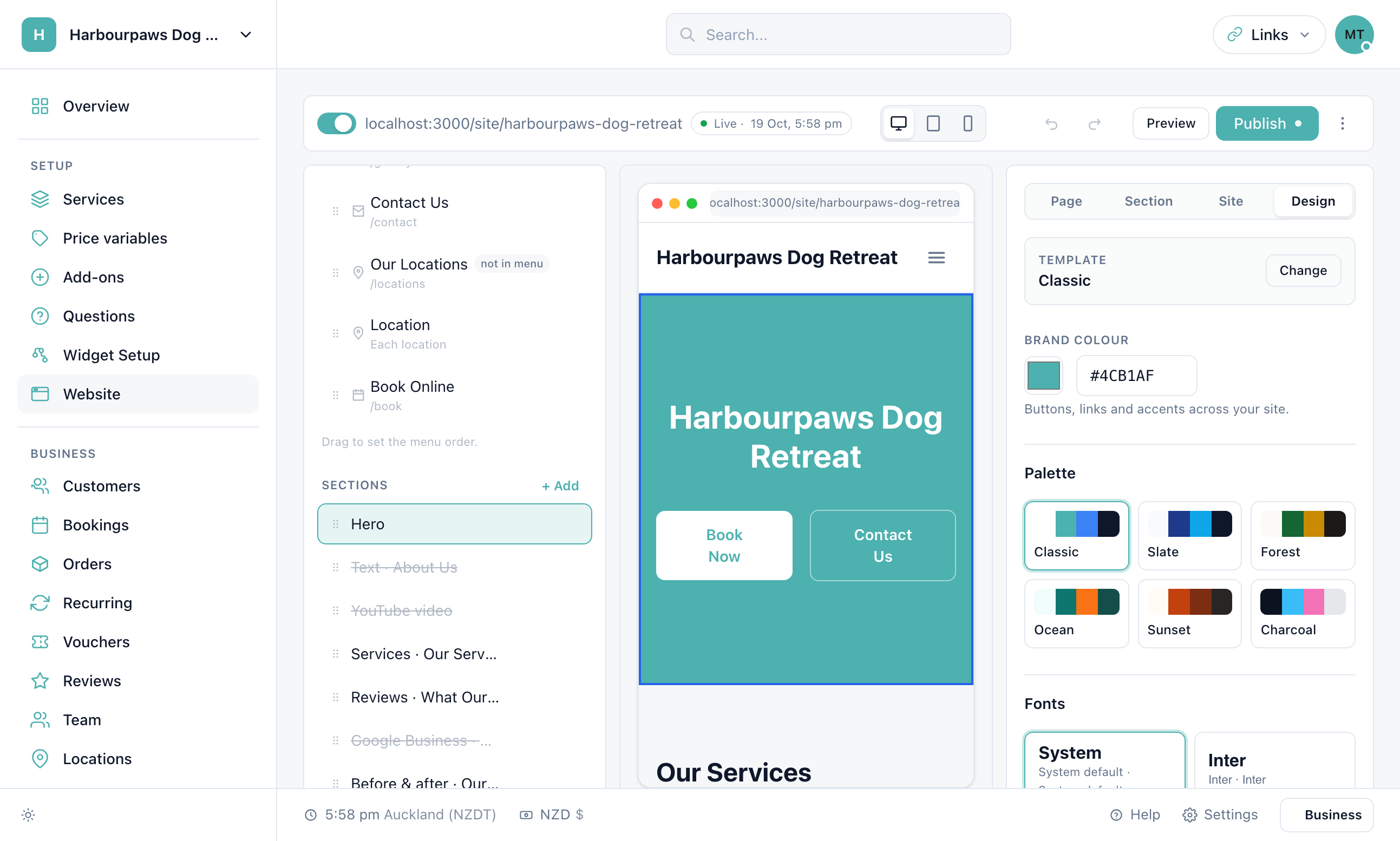
Task: Select the Slate palette
Action: [1189, 536]
